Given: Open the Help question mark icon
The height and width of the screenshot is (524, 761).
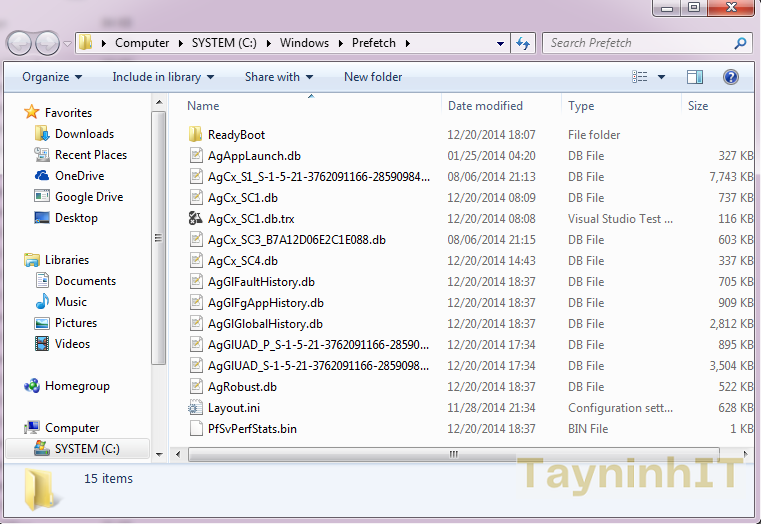Looking at the screenshot, I should 730,77.
